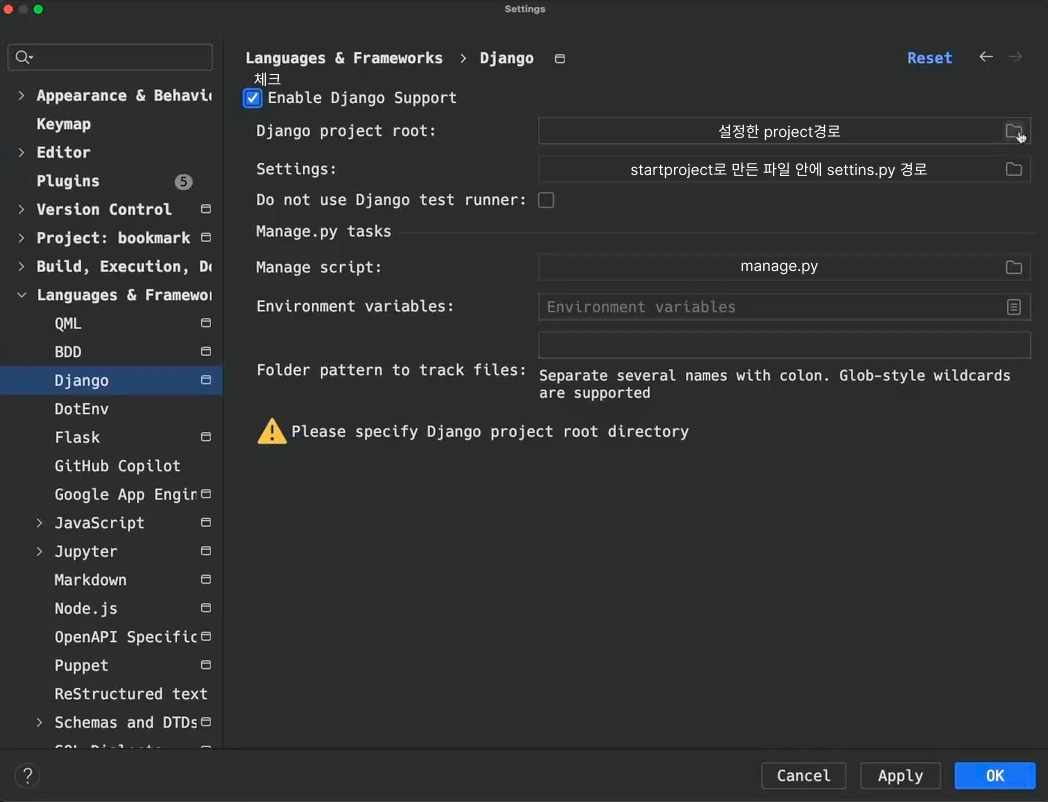Click the project-scope icon beside QML
This screenshot has height=802, width=1048.
tap(206, 323)
